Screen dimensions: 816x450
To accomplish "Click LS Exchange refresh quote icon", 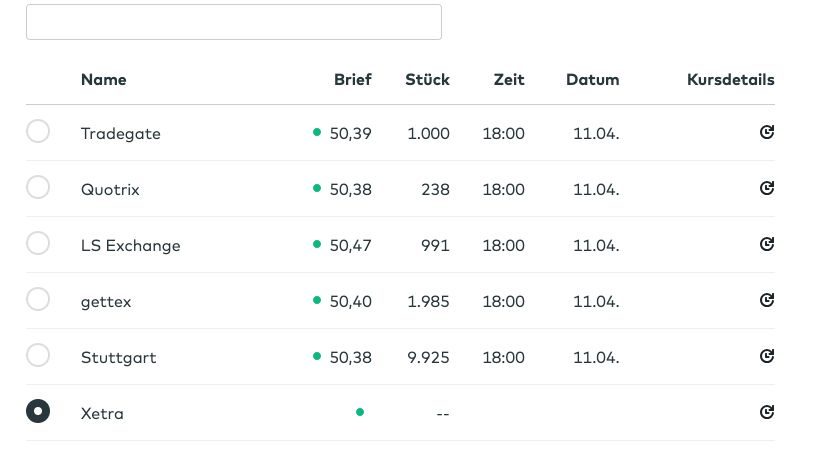I will pyautogui.click(x=767, y=244).
